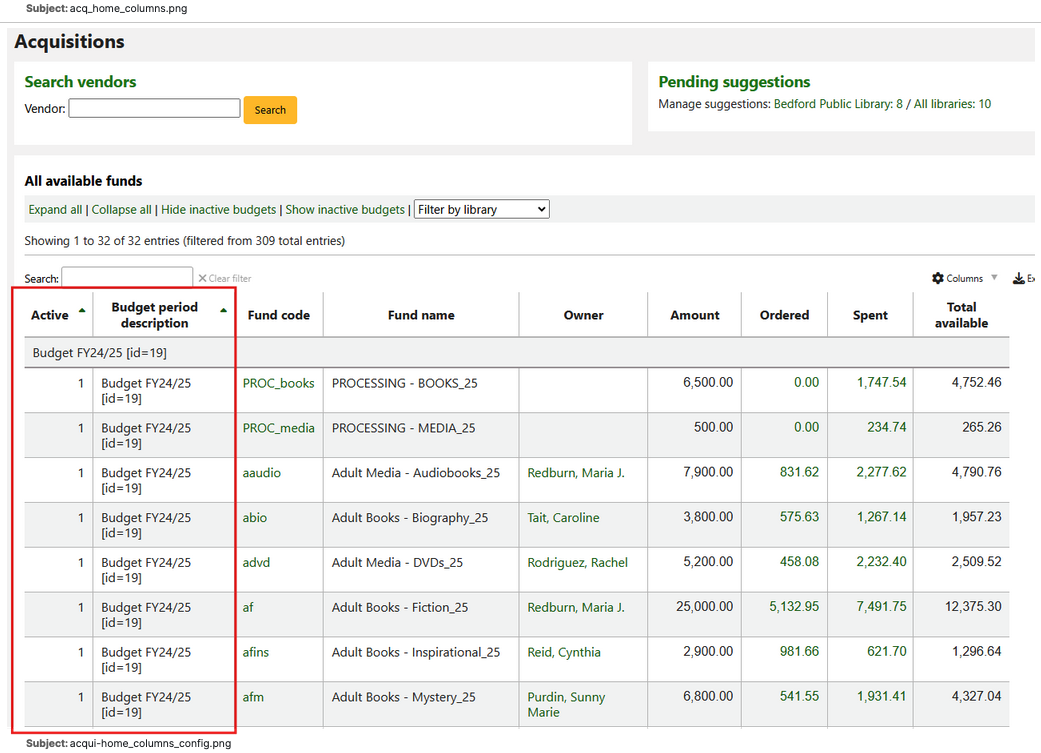Click the Clear filter X icon
Screen dimensions: 1041x753
[x=202, y=278]
